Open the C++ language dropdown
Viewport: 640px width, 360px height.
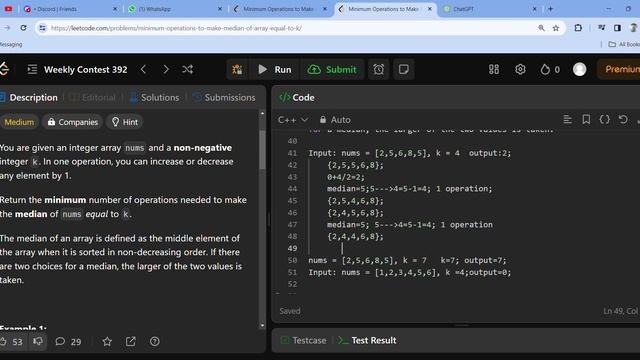click(x=293, y=120)
